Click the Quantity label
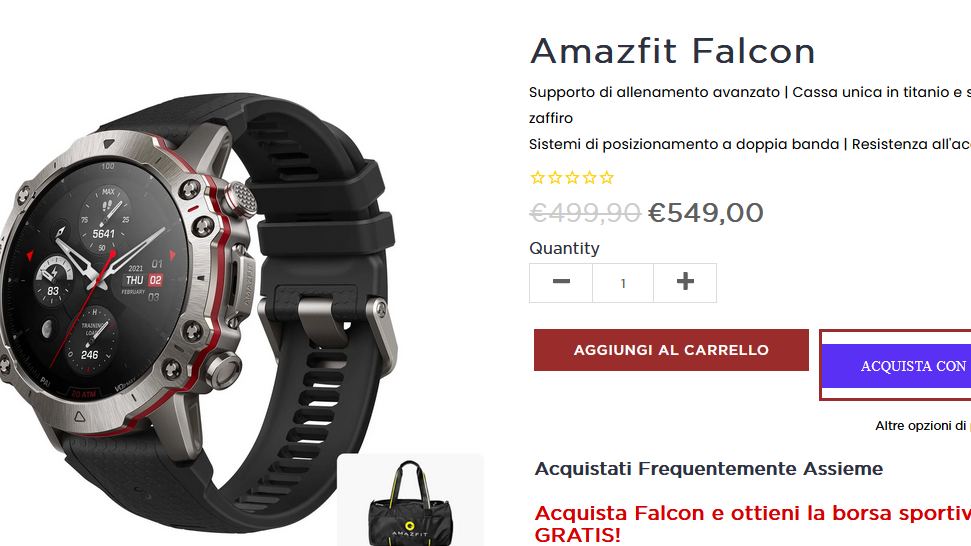This screenshot has width=971, height=546. point(564,248)
